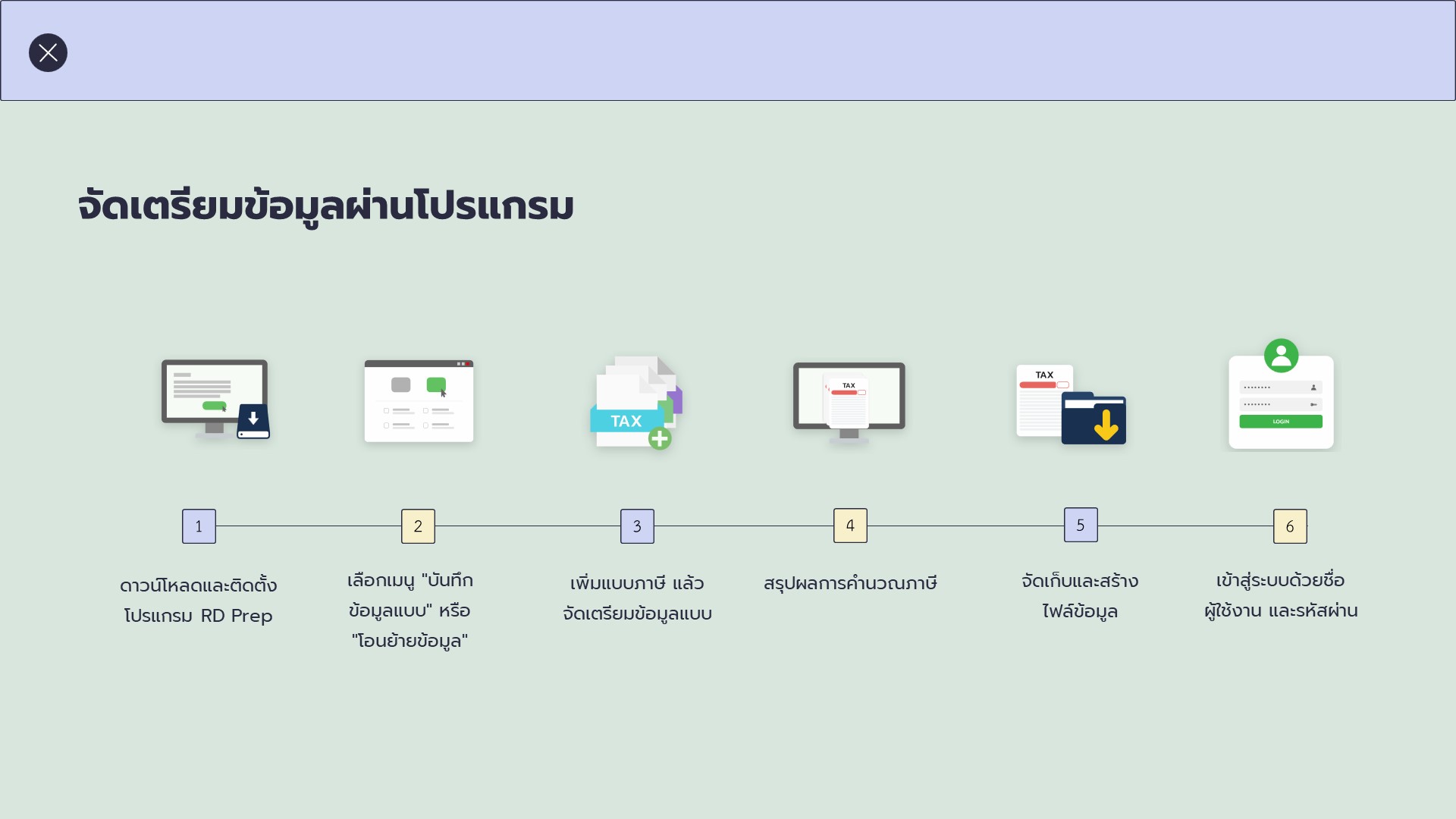Click text เข้าสู่ระบบด้วยชื่อ ผู้ใช้งาน และรหัสผ่าน
The width and height of the screenshot is (1456, 819).
1281,595
